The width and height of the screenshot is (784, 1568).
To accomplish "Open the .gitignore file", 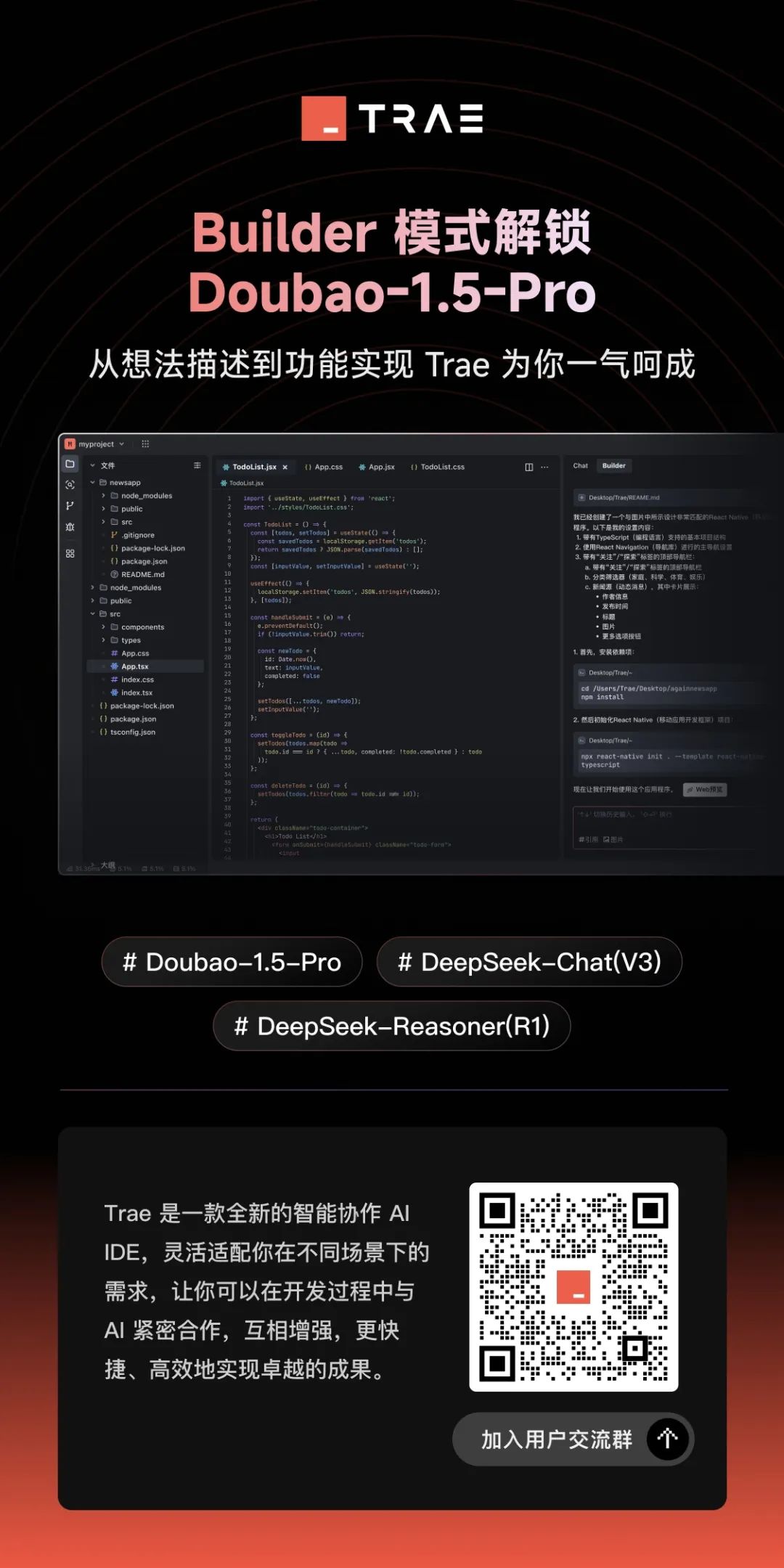I will 132,535.
